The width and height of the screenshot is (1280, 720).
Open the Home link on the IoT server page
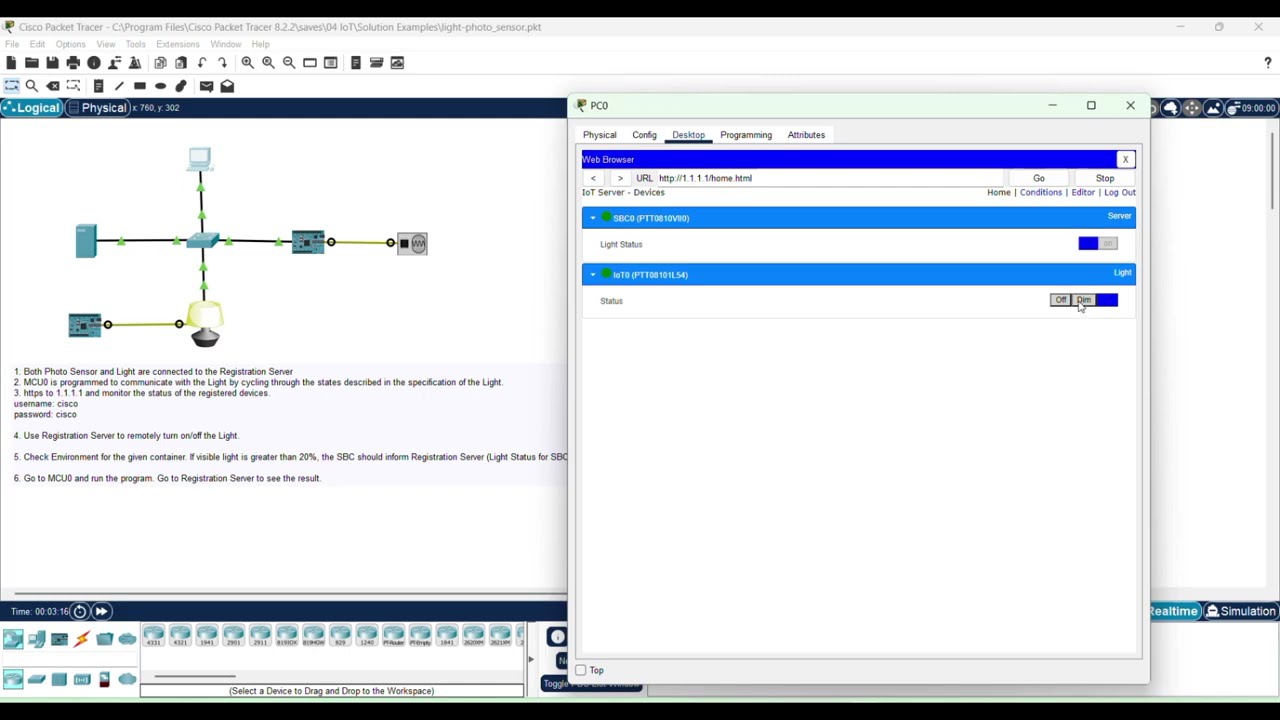998,192
